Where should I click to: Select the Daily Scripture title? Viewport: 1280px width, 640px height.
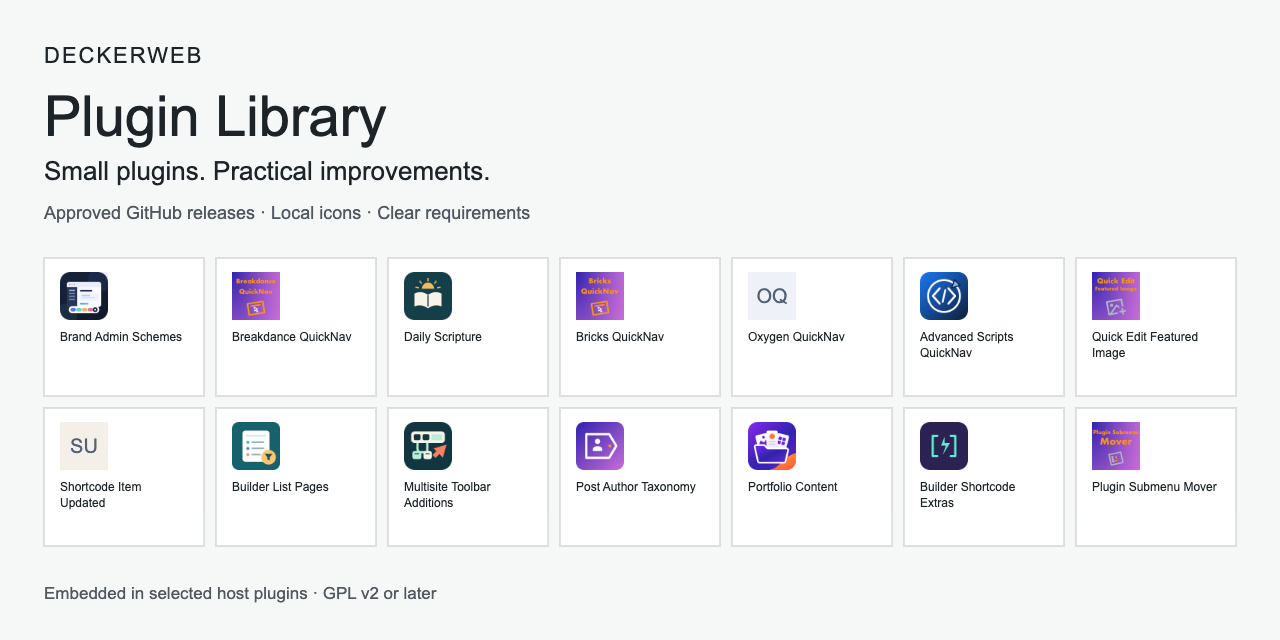pyautogui.click(x=443, y=337)
